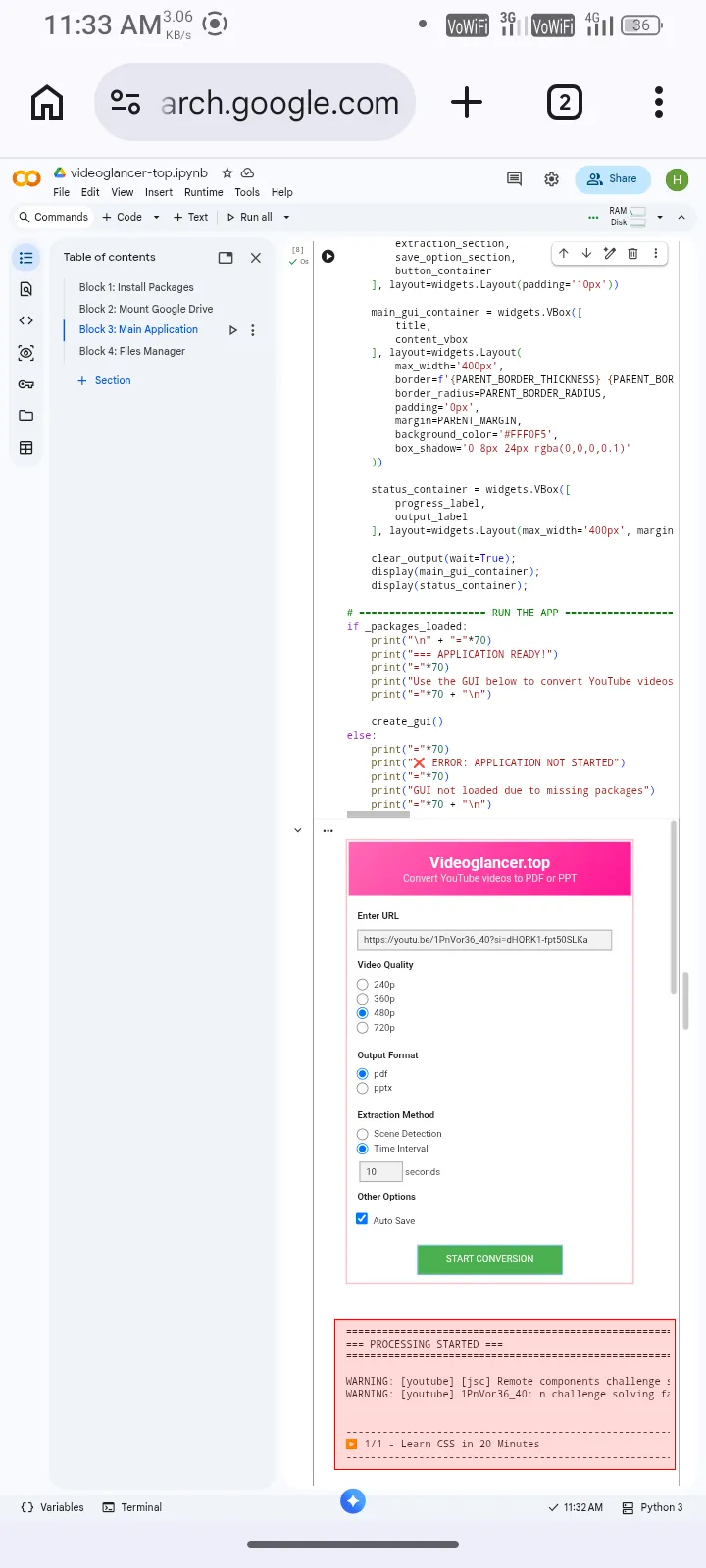Collapse the Colab header with chevron
Screen dimensions: 706x1568
(x=681, y=217)
